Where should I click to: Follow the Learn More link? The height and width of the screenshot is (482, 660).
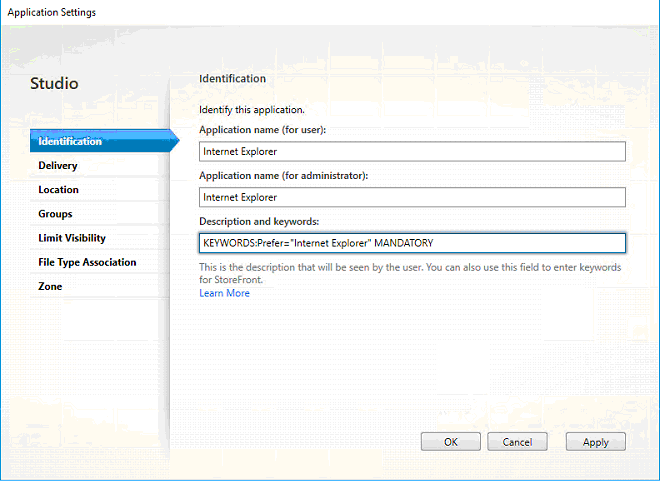pyautogui.click(x=224, y=293)
